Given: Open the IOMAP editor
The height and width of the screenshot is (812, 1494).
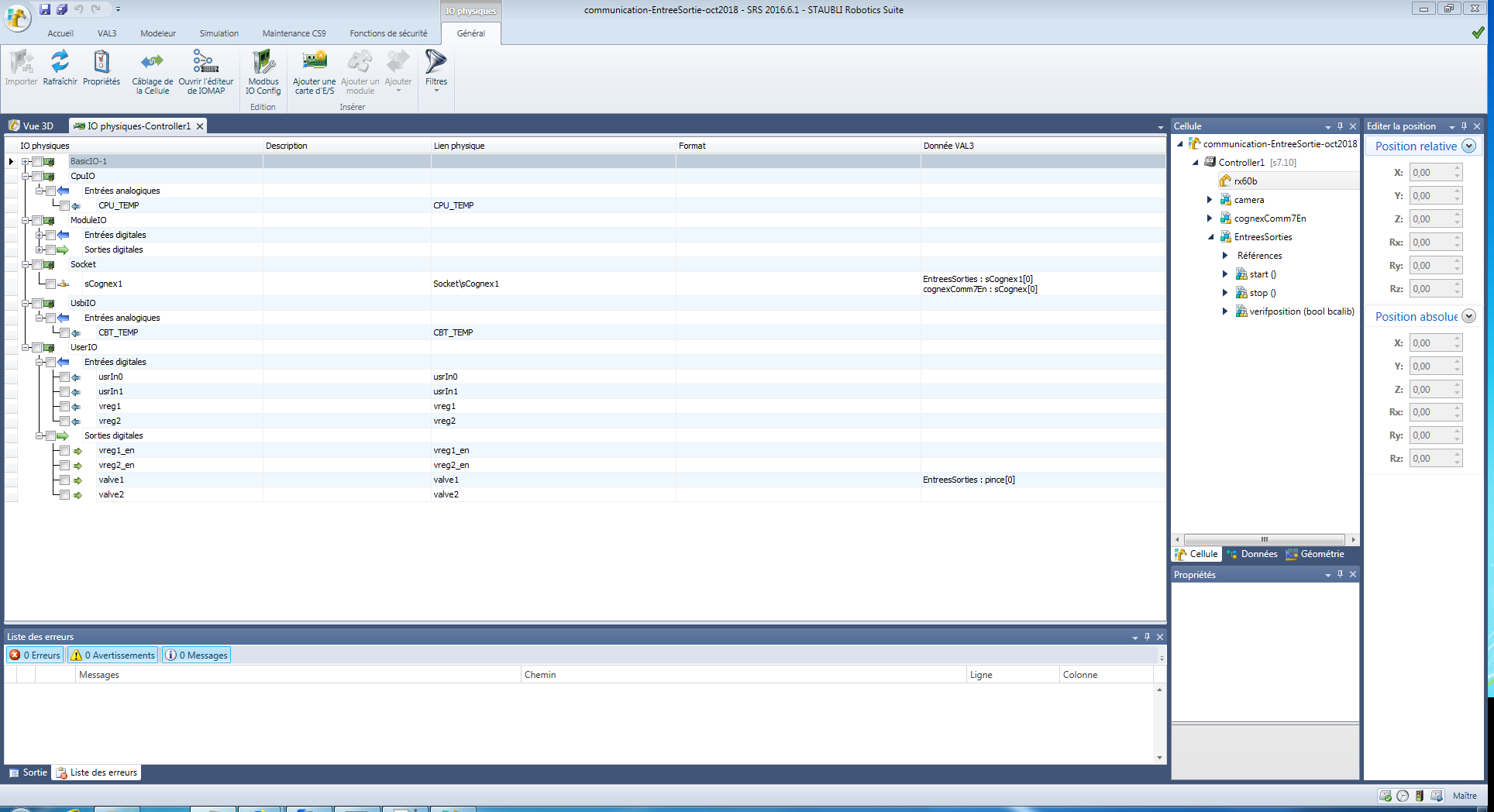Looking at the screenshot, I should [205, 62].
